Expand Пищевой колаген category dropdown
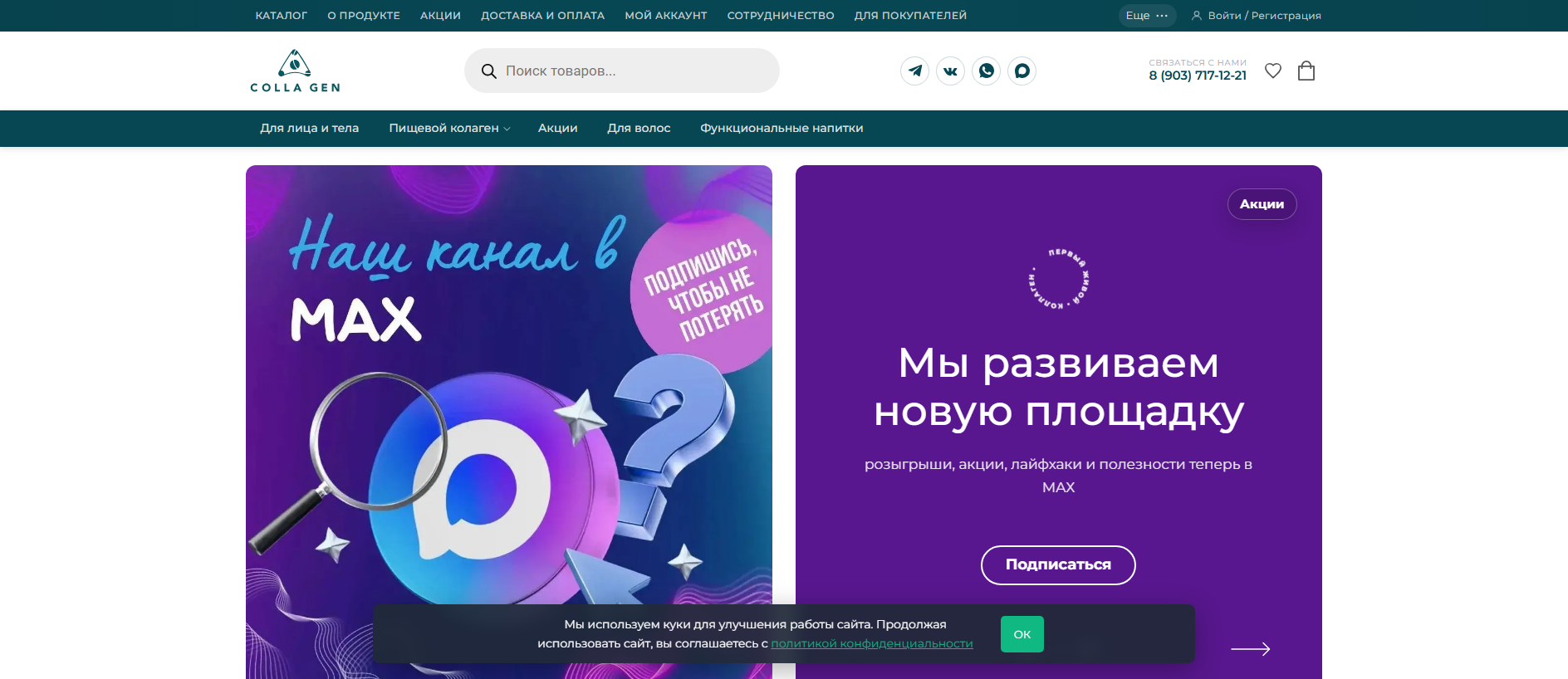 pos(449,128)
